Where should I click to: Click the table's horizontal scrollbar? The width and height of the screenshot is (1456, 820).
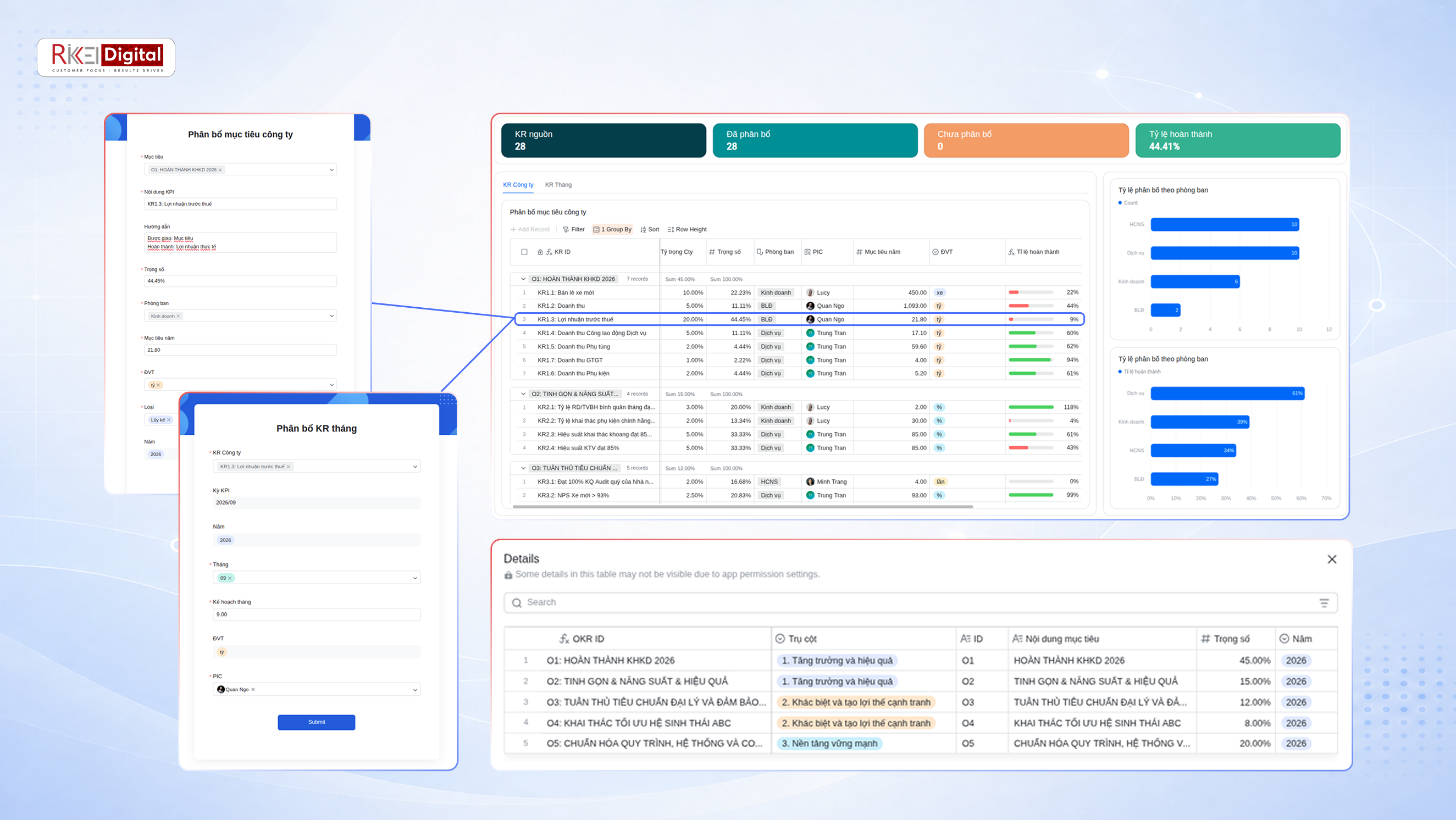(x=742, y=506)
